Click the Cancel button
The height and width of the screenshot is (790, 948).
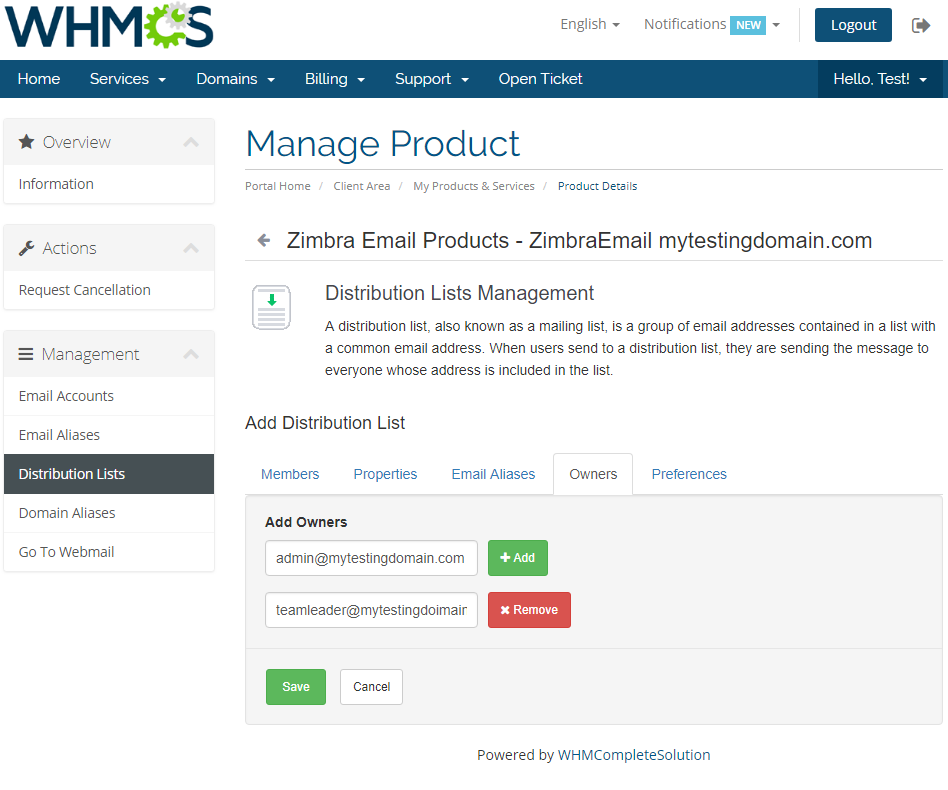371,687
